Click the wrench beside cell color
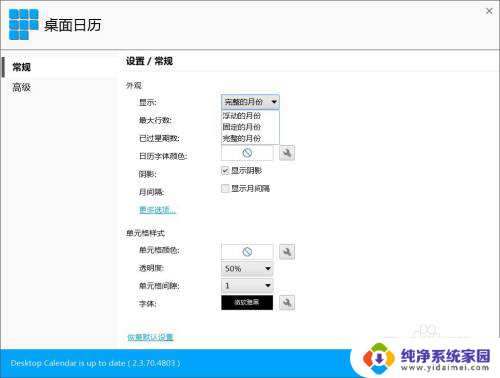This screenshot has height=378, width=500. point(287,252)
